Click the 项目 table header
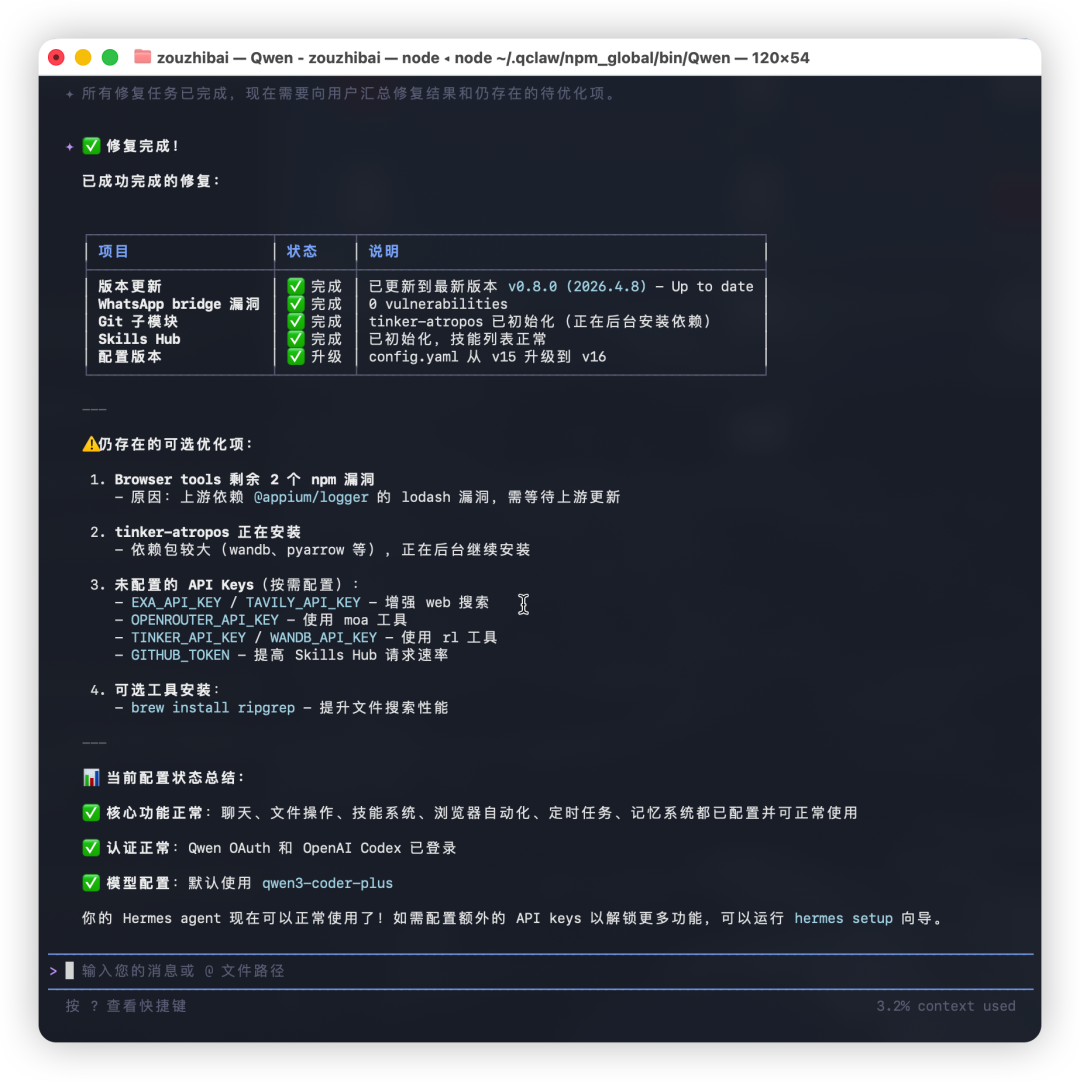1080x1081 pixels. point(113,251)
